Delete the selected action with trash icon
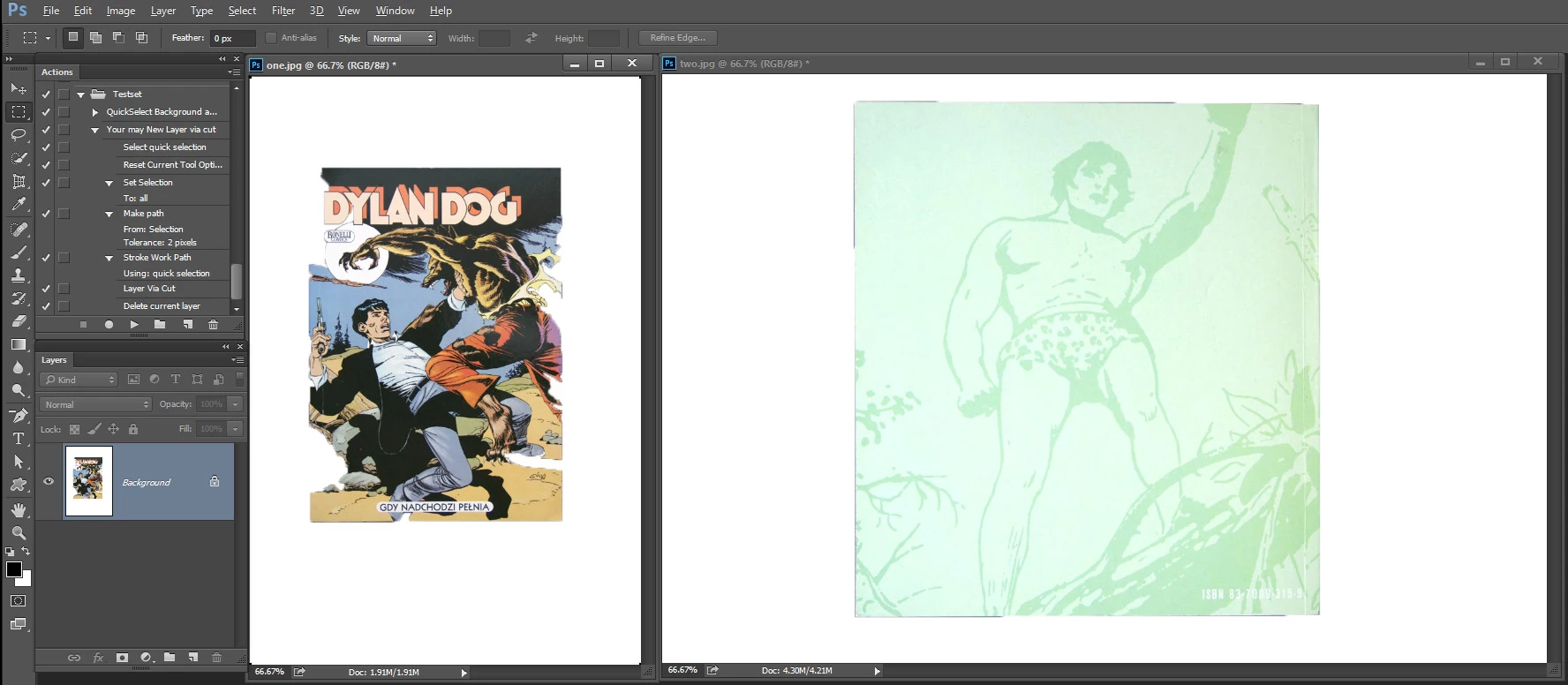Image resolution: width=1568 pixels, height=685 pixels. coord(213,324)
